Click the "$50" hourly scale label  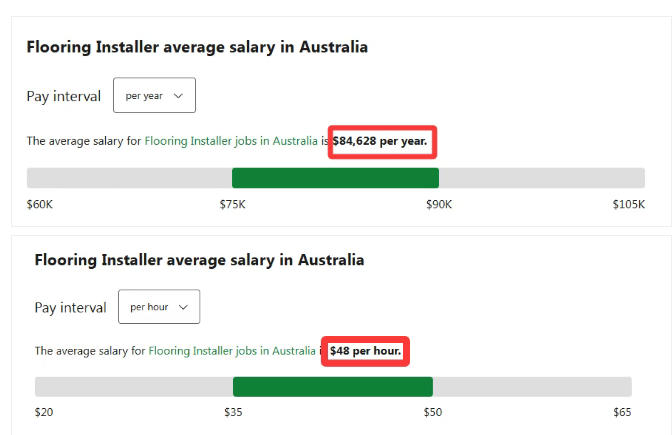[x=432, y=411]
